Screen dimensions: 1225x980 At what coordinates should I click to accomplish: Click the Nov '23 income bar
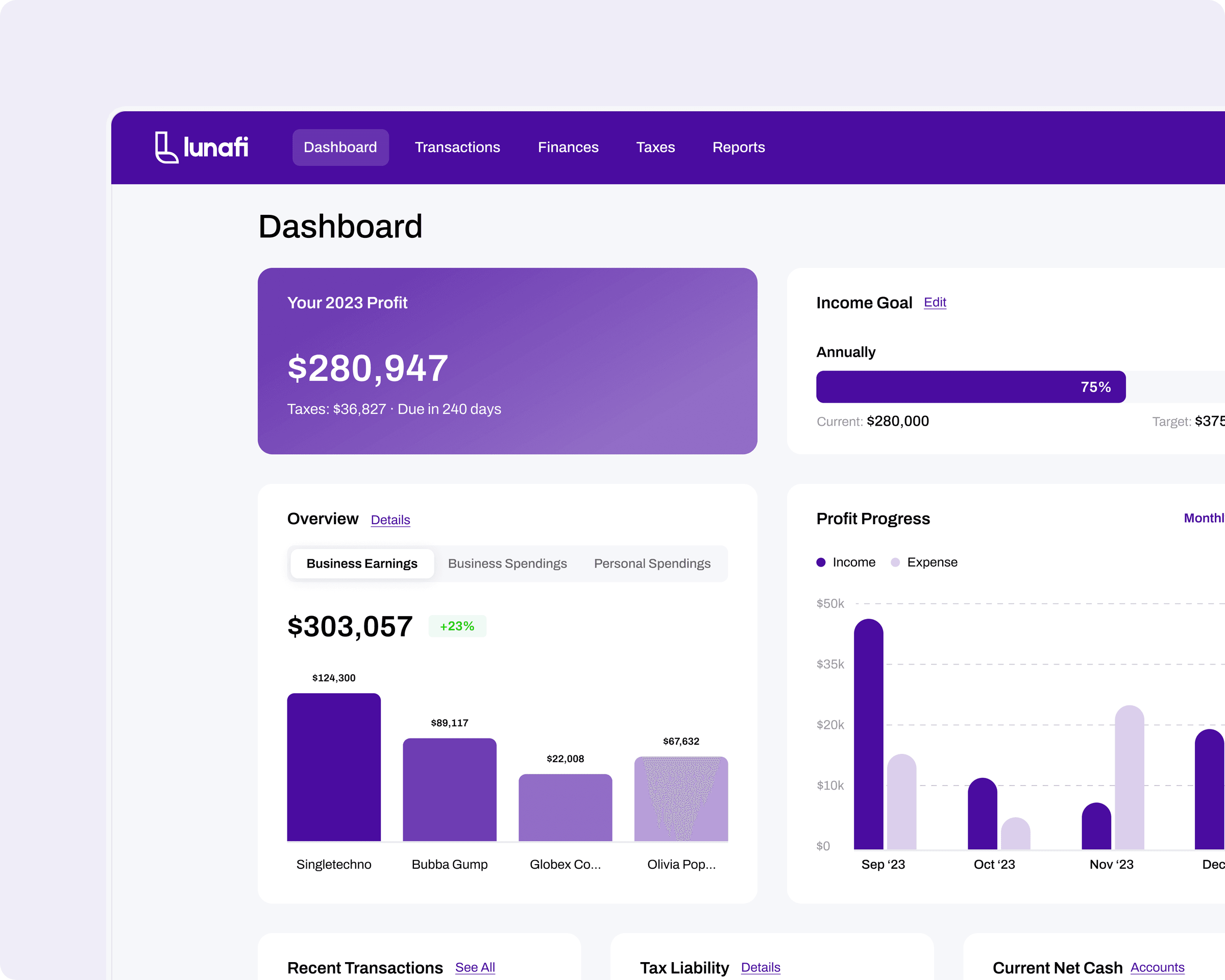(x=1096, y=826)
